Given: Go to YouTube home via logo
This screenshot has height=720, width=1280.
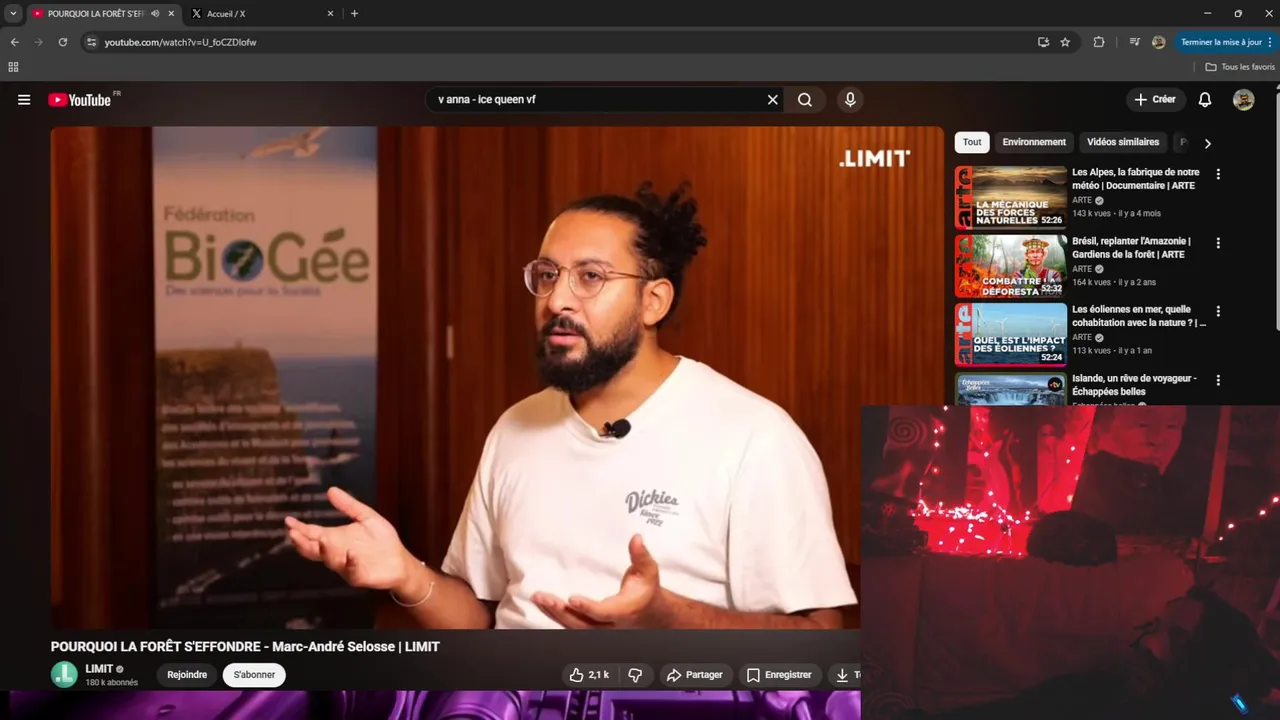Looking at the screenshot, I should (79, 100).
